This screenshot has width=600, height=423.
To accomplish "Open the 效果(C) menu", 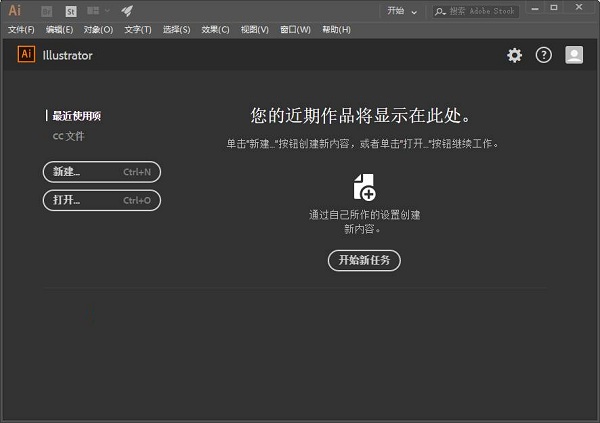I will (x=215, y=29).
